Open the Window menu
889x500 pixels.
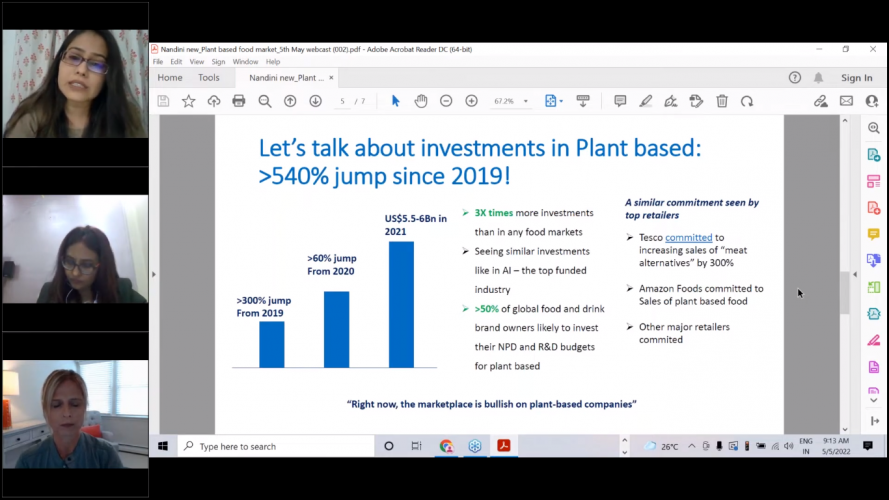click(245, 62)
